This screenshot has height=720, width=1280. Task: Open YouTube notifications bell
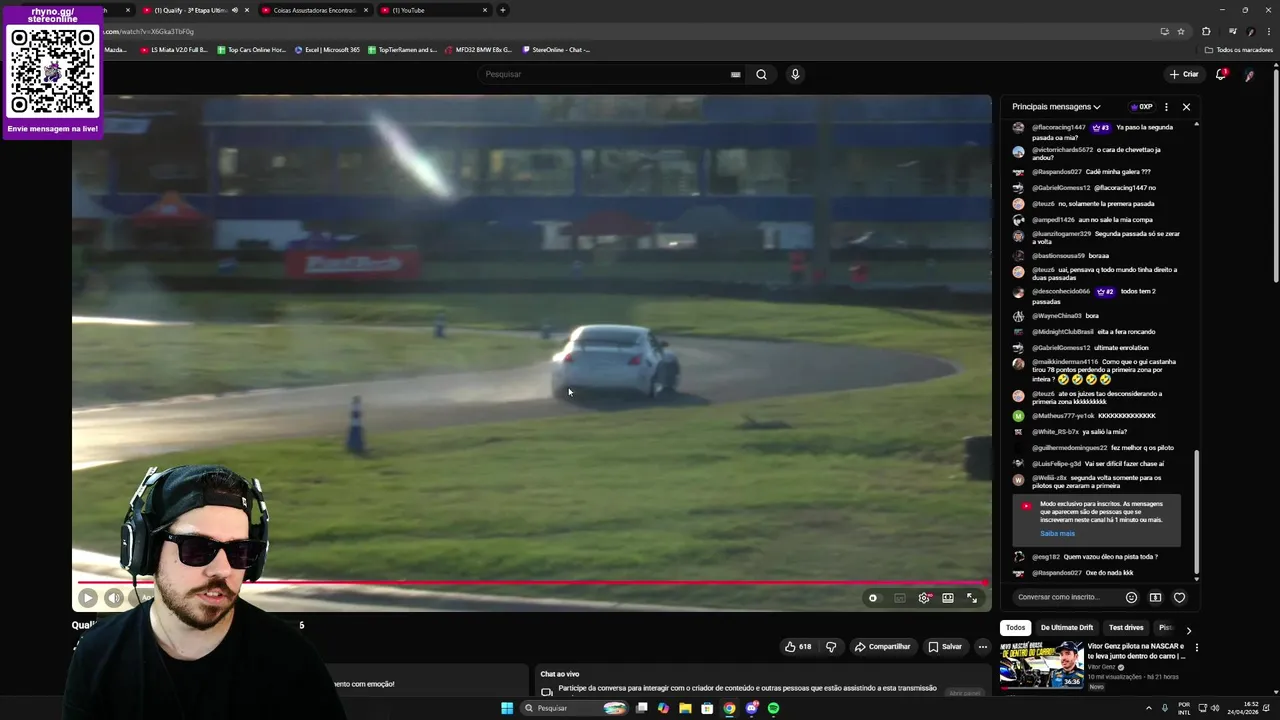pos(1221,74)
